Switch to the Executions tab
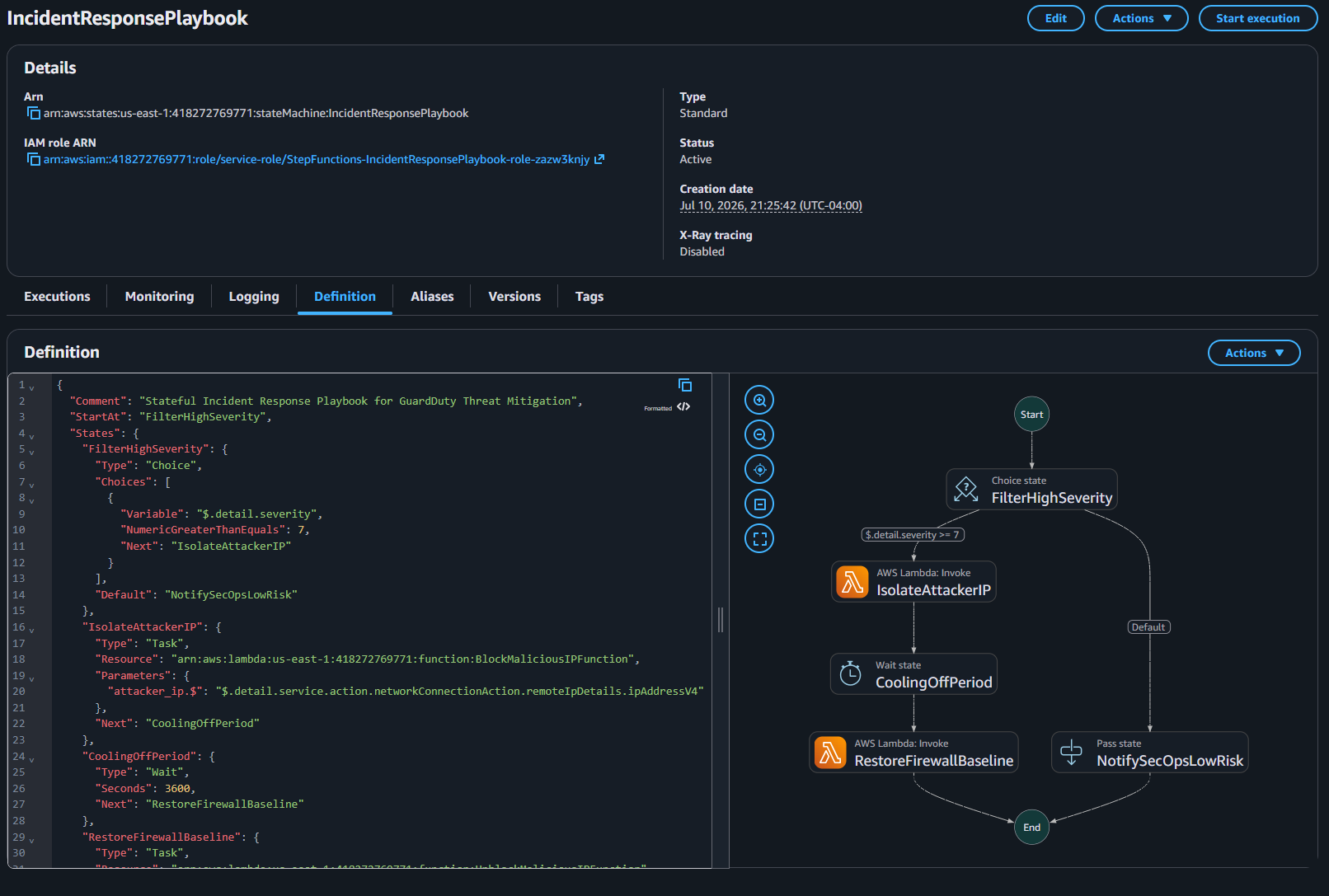This screenshot has height=896, width=1329. (57, 296)
